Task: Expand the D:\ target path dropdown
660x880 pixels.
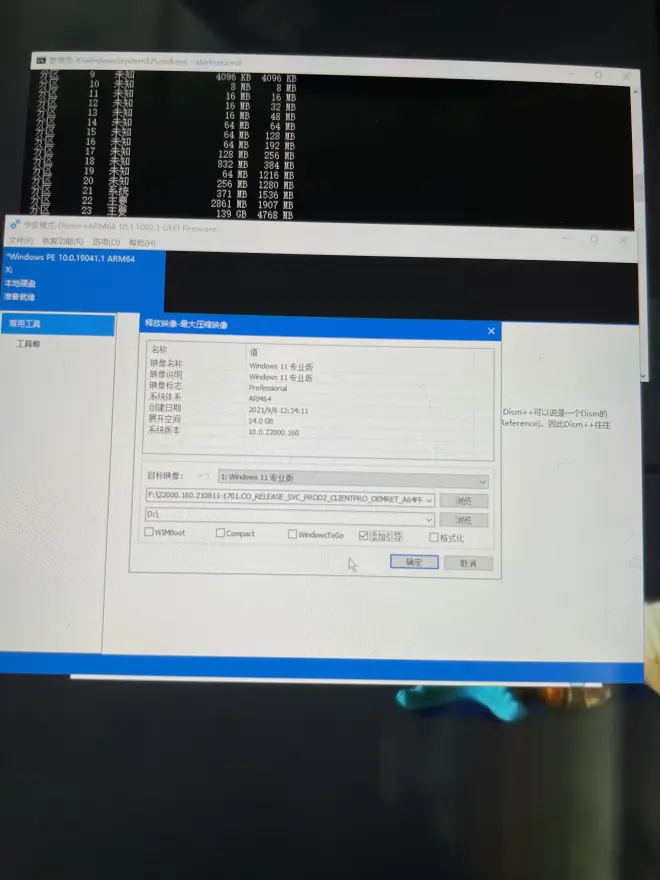Action: (x=429, y=520)
